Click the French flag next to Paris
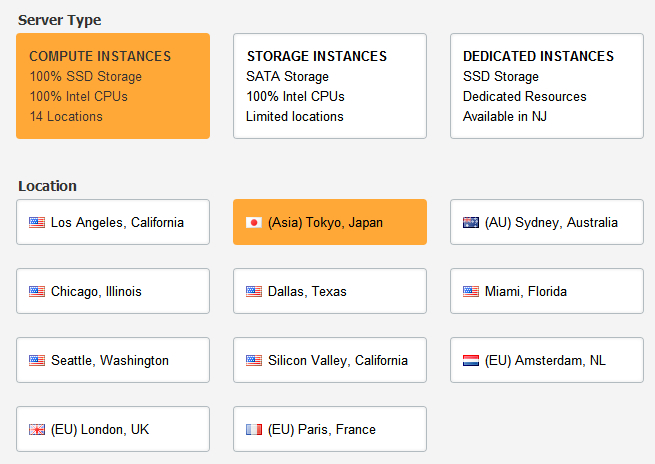 (254, 430)
